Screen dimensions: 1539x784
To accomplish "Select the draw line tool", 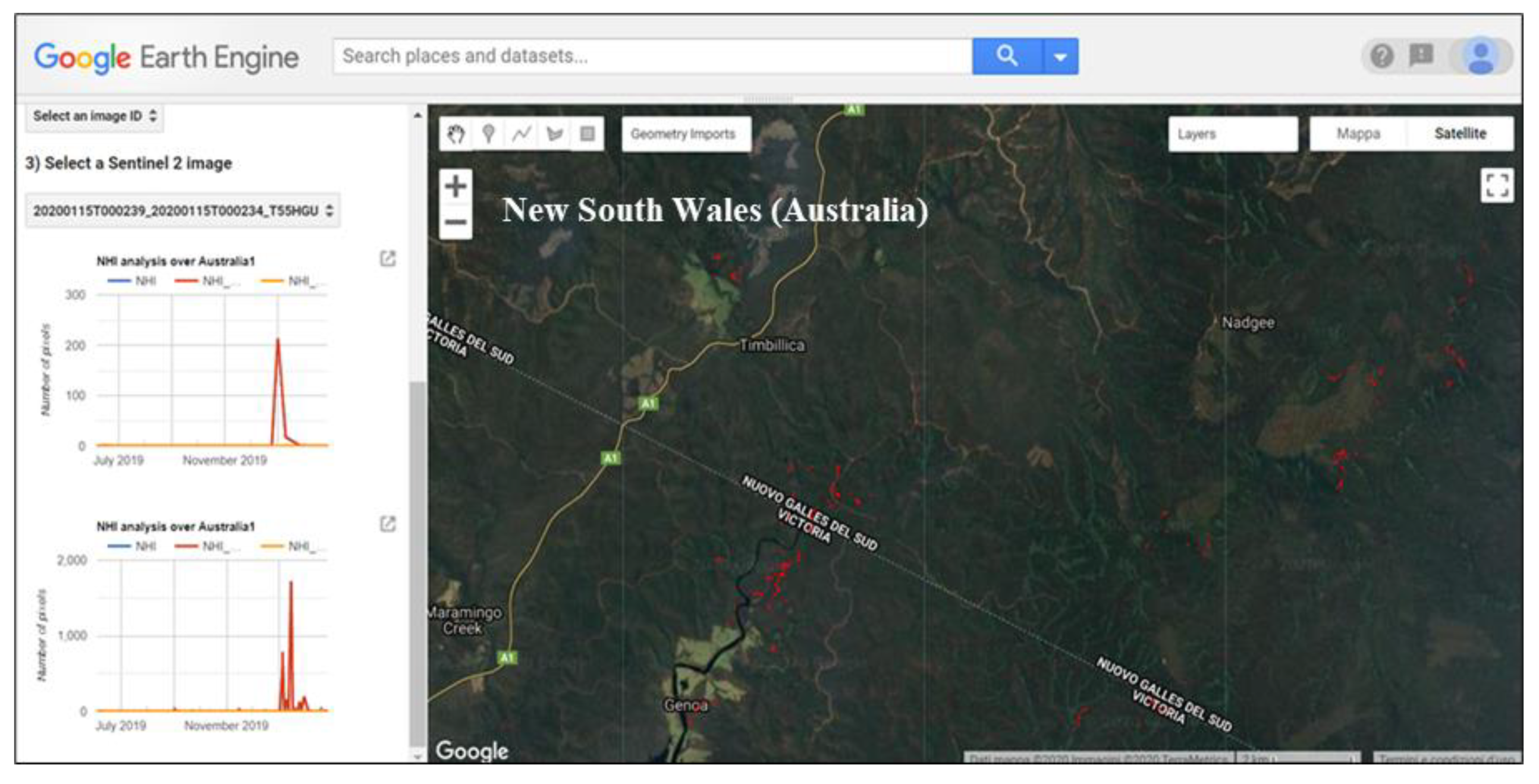I will tap(521, 134).
